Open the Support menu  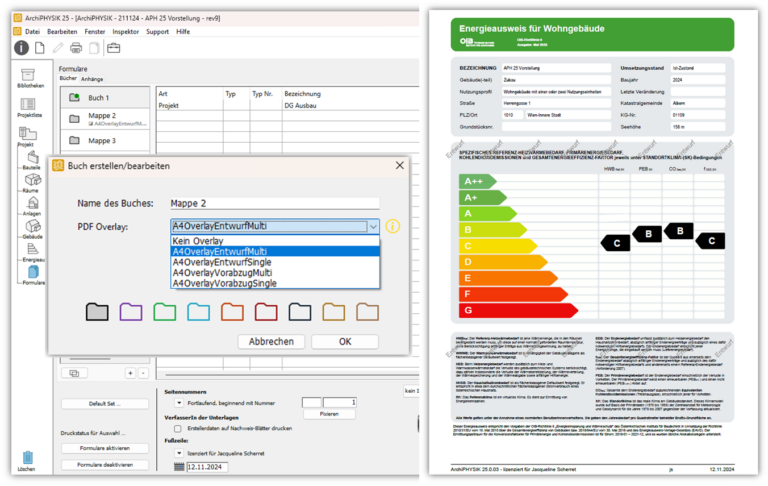click(x=157, y=31)
